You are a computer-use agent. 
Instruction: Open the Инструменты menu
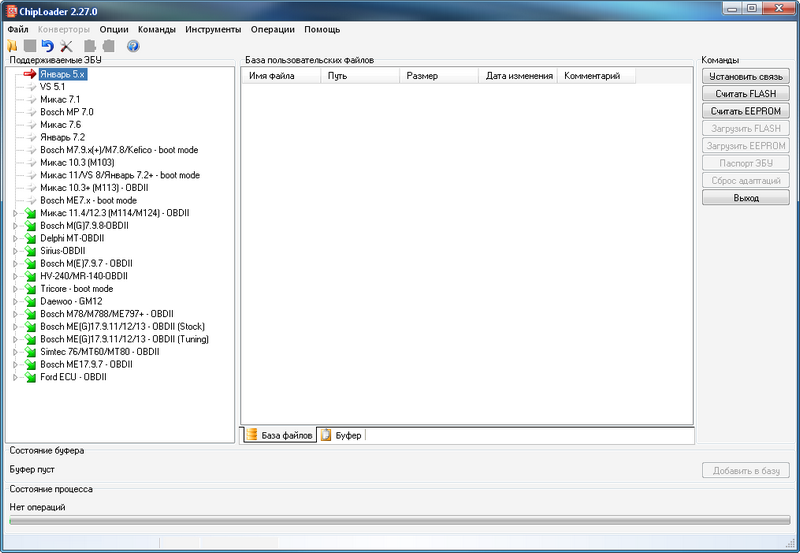pyautogui.click(x=213, y=29)
